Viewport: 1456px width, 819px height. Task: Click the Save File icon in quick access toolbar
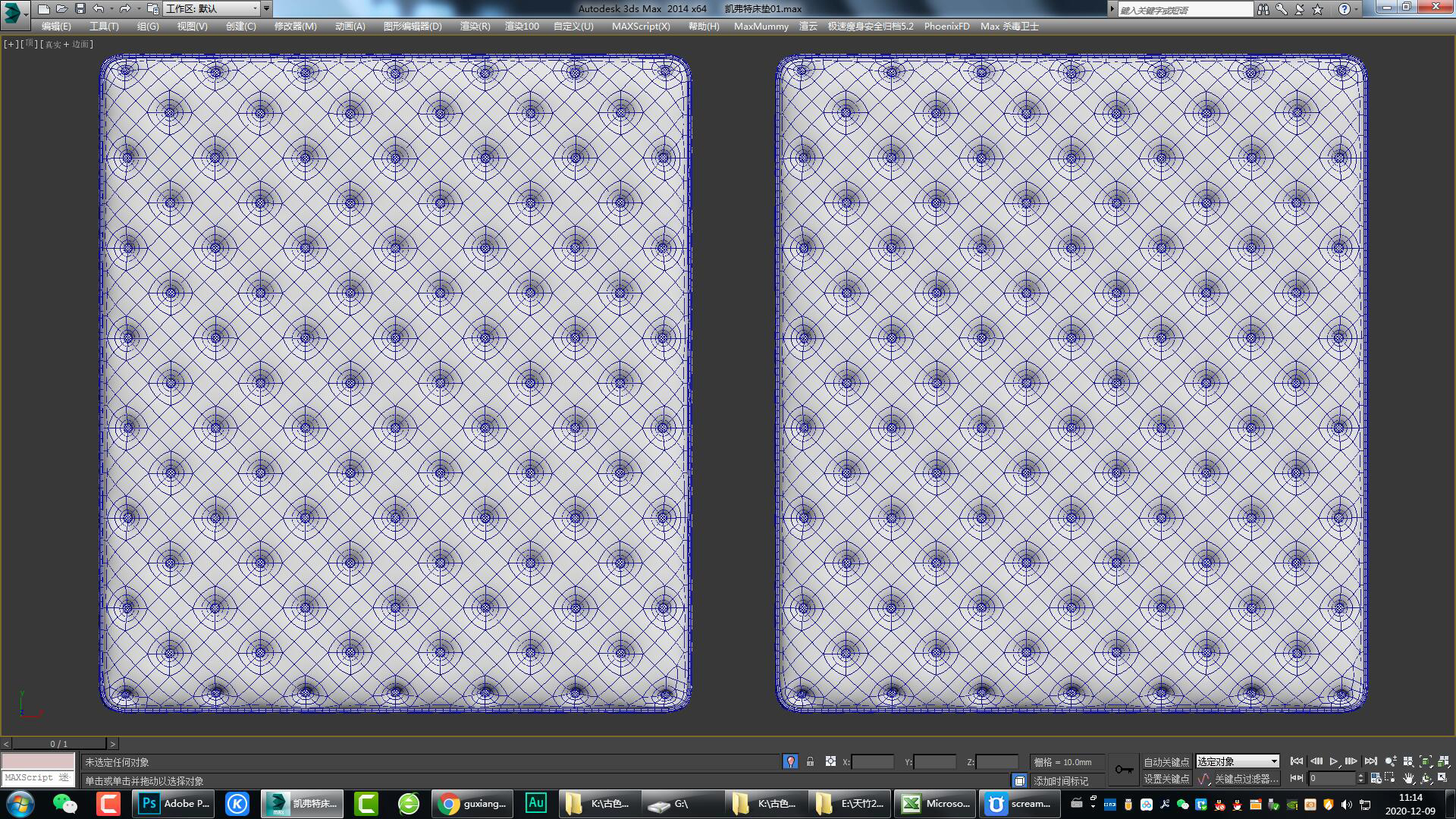[x=80, y=9]
